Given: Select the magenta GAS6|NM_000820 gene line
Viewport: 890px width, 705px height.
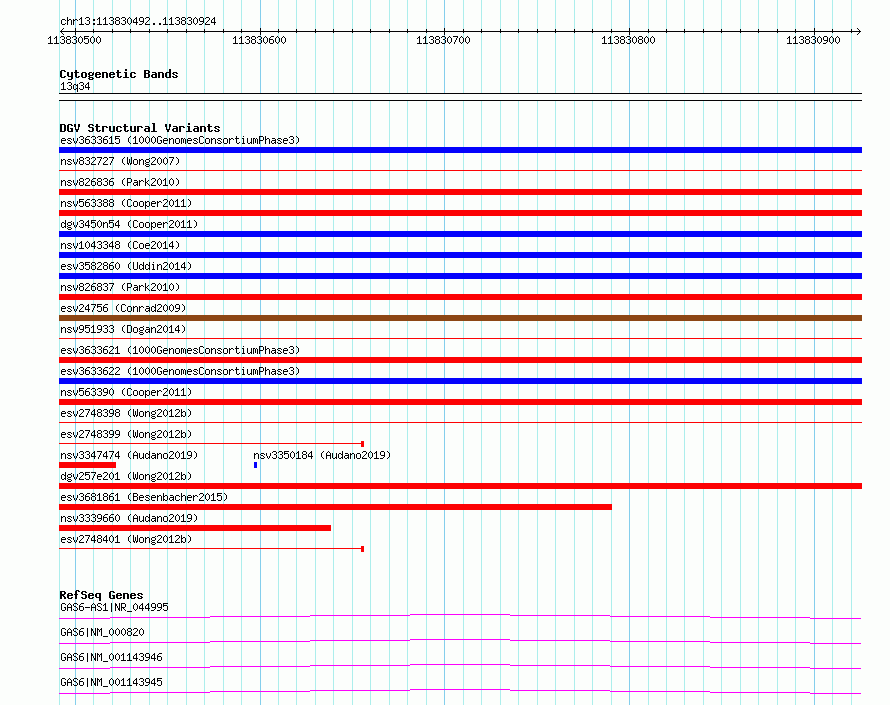Looking at the screenshot, I should pos(460,641).
